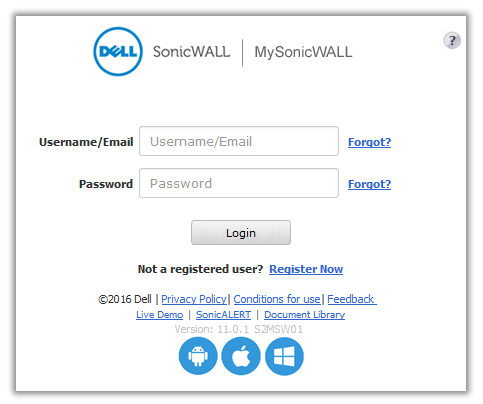This screenshot has width=483, height=404.
Task: Open the Document Library link
Action: [x=305, y=315]
